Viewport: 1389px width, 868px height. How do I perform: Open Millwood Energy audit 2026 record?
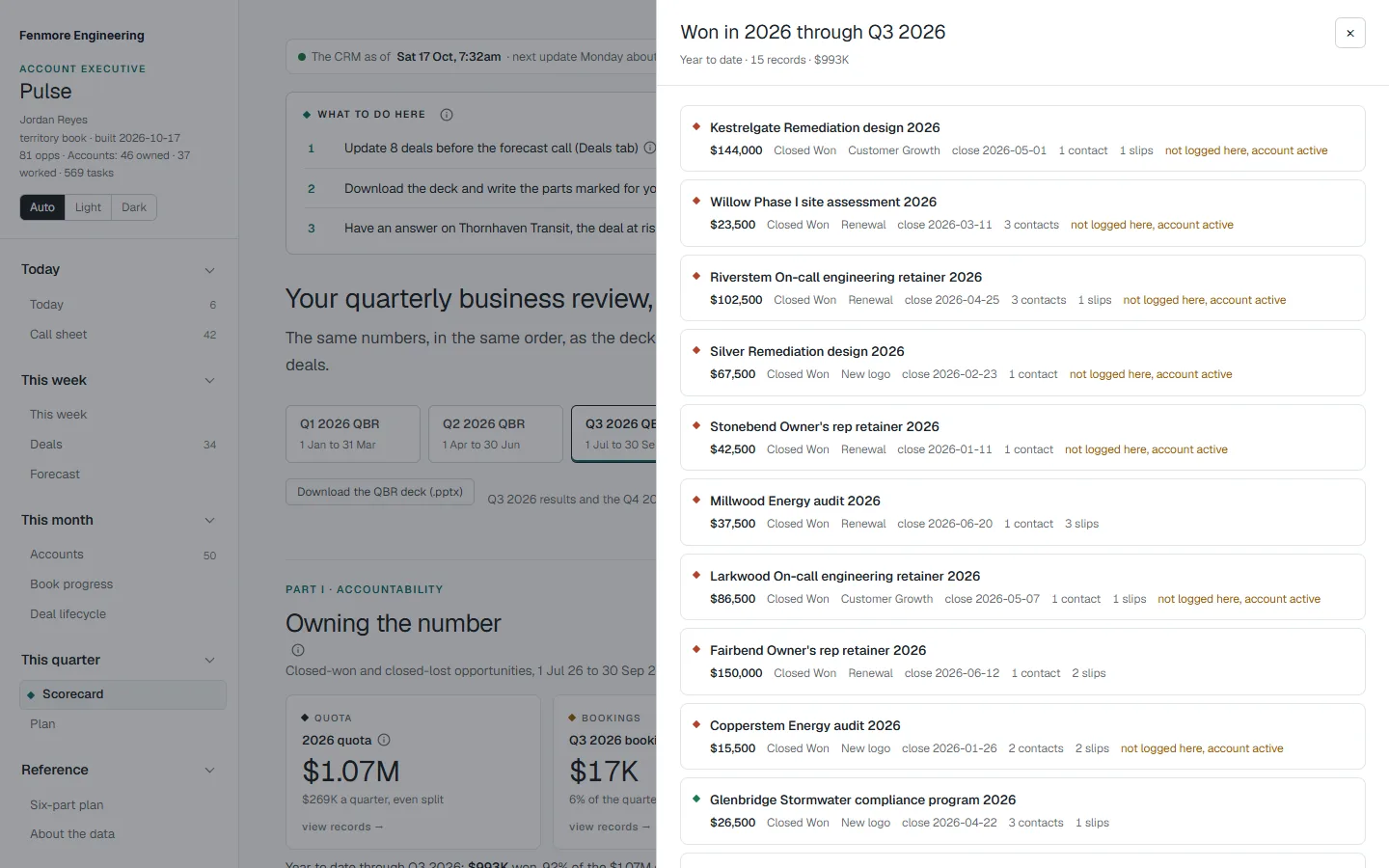1022,512
